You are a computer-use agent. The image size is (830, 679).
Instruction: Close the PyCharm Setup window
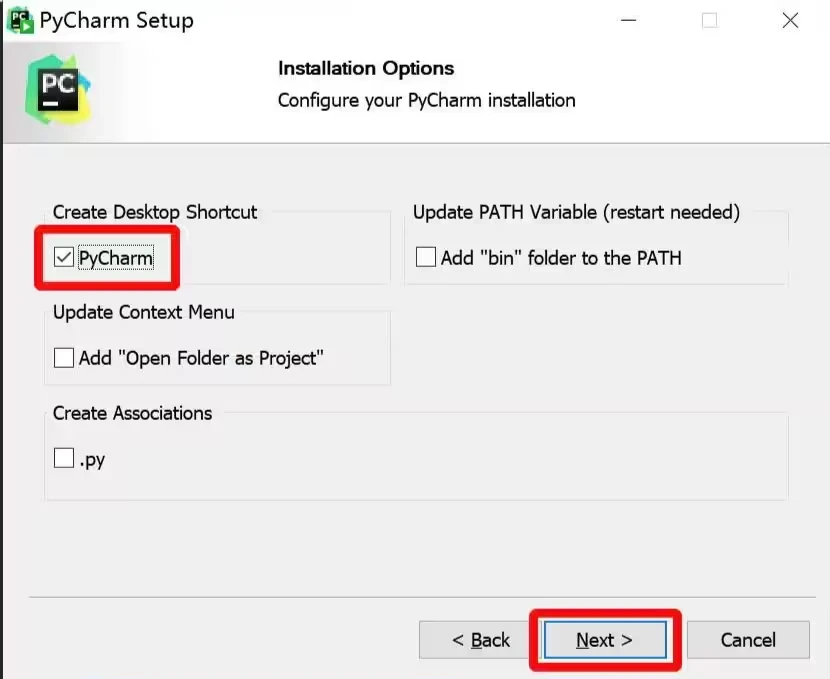(x=790, y=21)
